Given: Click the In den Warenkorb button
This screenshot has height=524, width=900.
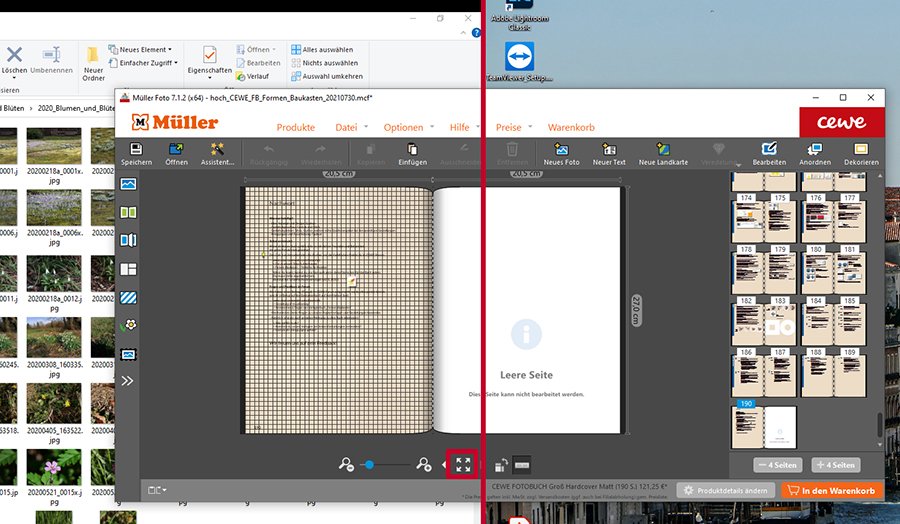Looking at the screenshot, I should 833,491.
